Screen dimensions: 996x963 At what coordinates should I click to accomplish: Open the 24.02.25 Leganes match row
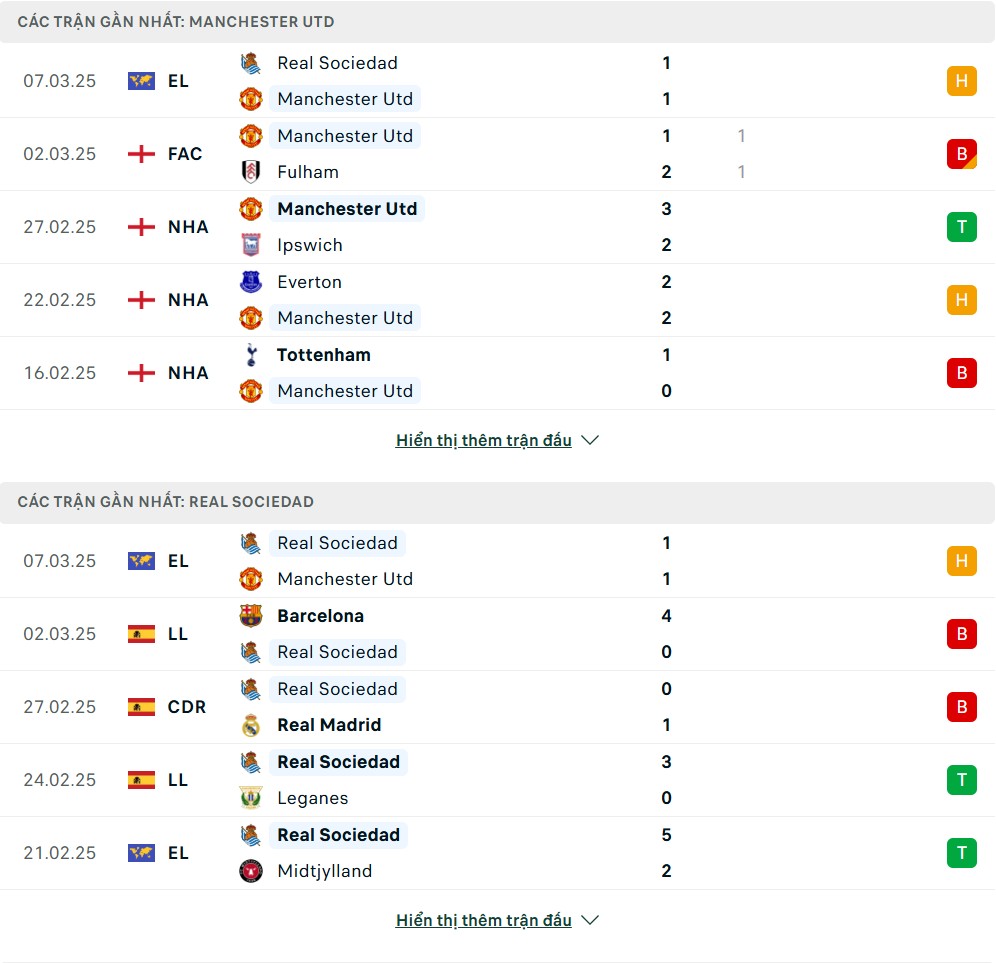497,780
